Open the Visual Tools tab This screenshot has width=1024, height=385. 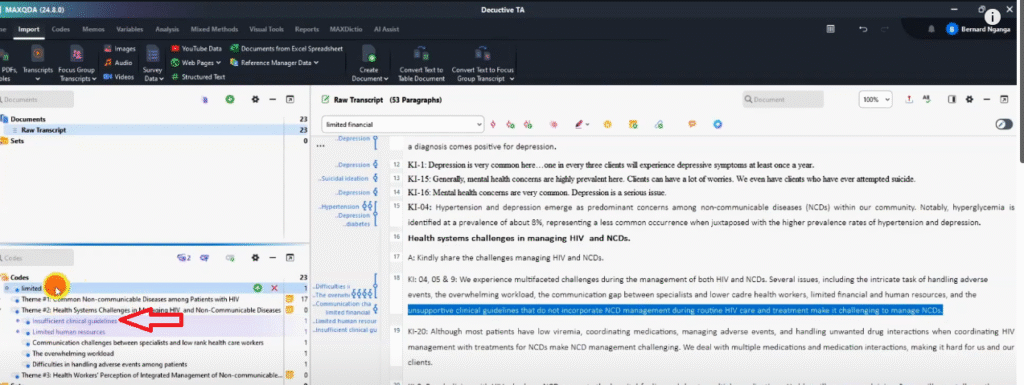tap(266, 29)
